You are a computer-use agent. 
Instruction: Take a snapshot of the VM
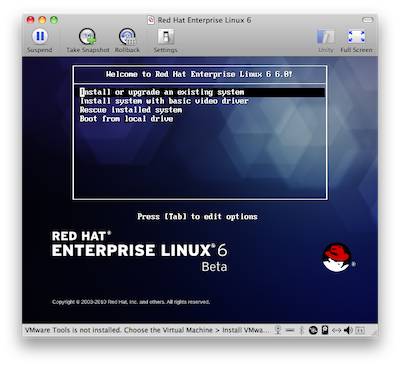pyautogui.click(x=88, y=40)
